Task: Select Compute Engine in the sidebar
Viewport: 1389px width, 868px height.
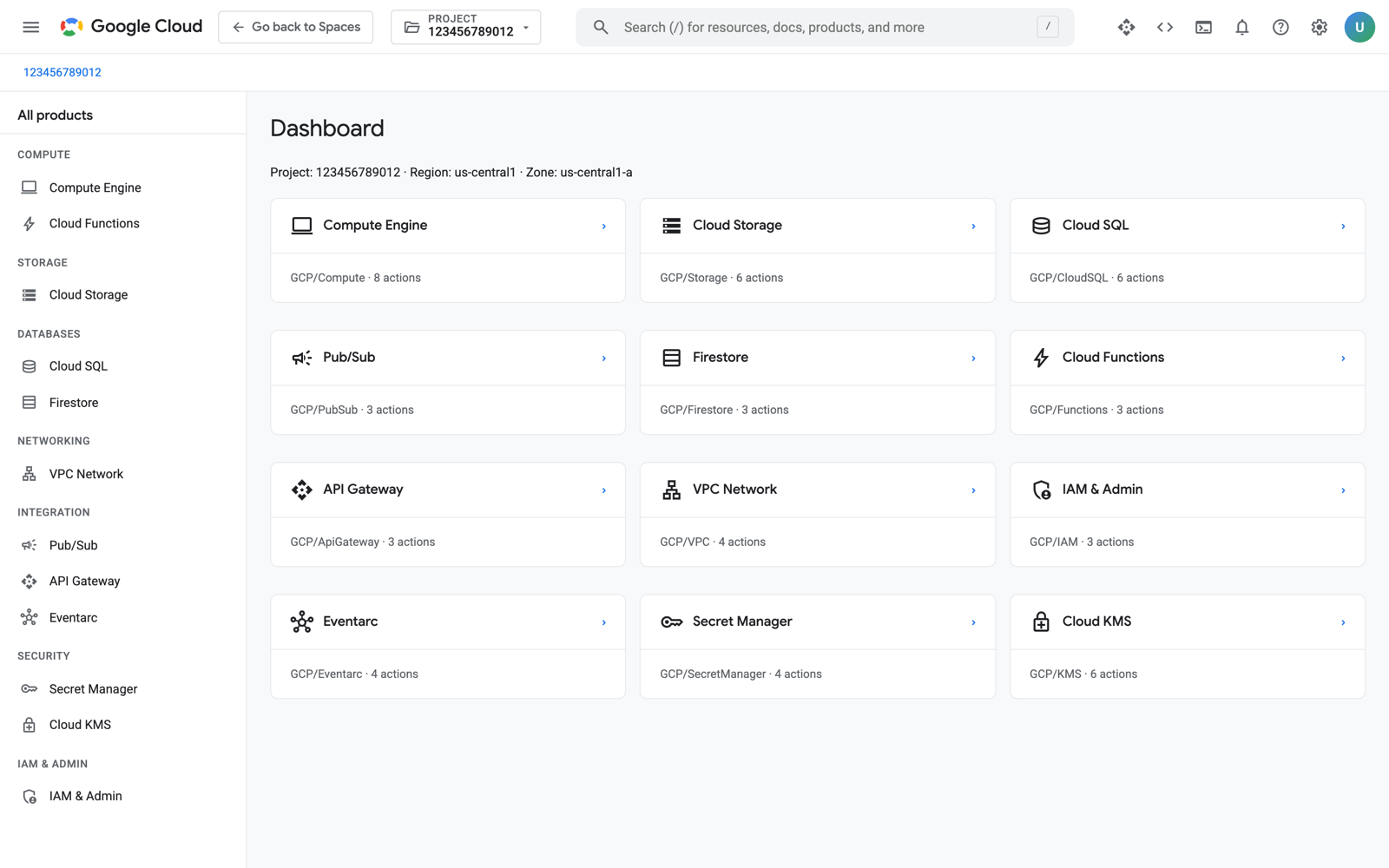Action: pos(122,187)
